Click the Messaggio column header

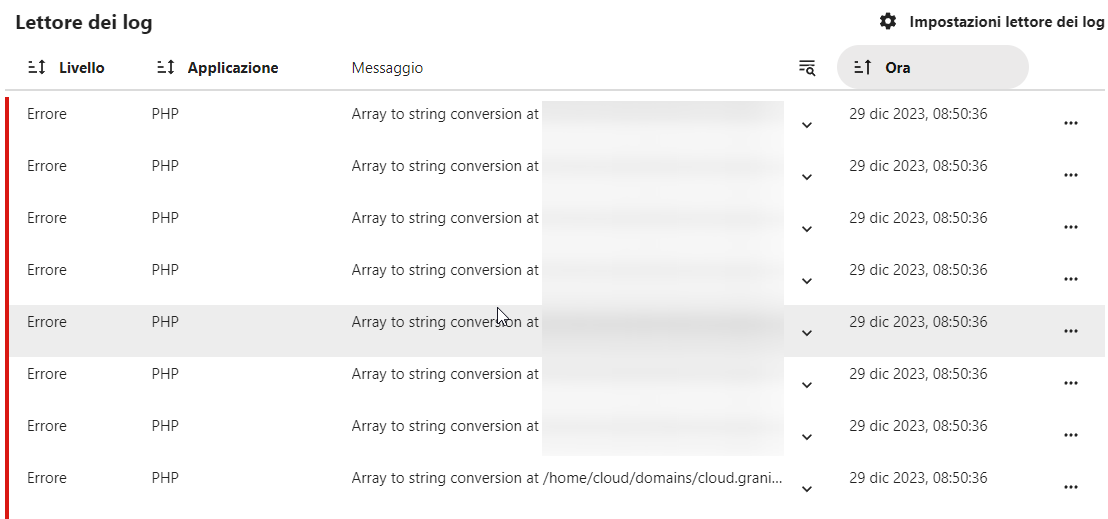tap(387, 68)
